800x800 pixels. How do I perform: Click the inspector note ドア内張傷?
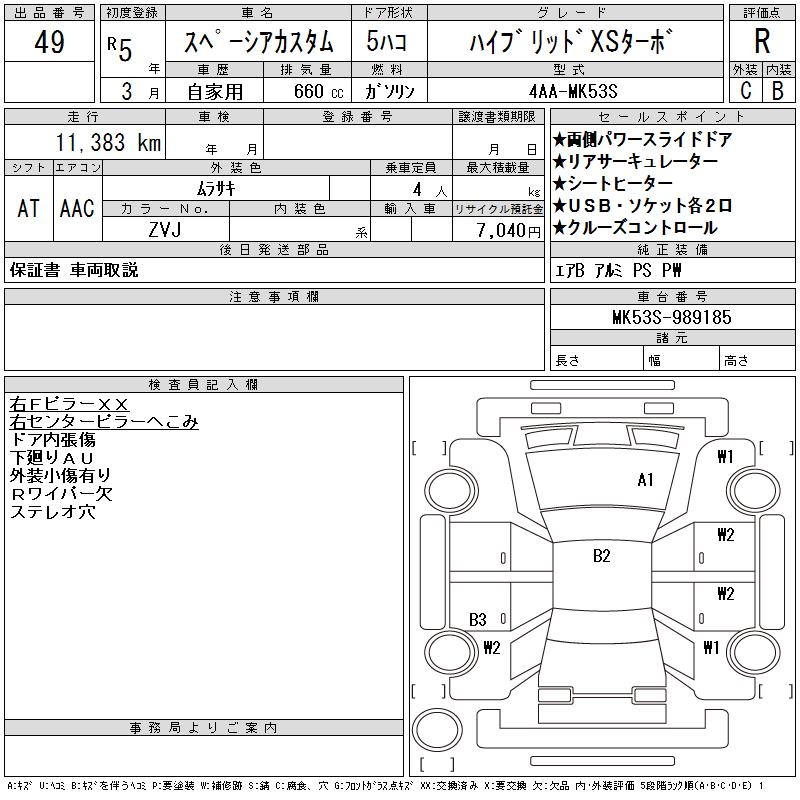53,440
